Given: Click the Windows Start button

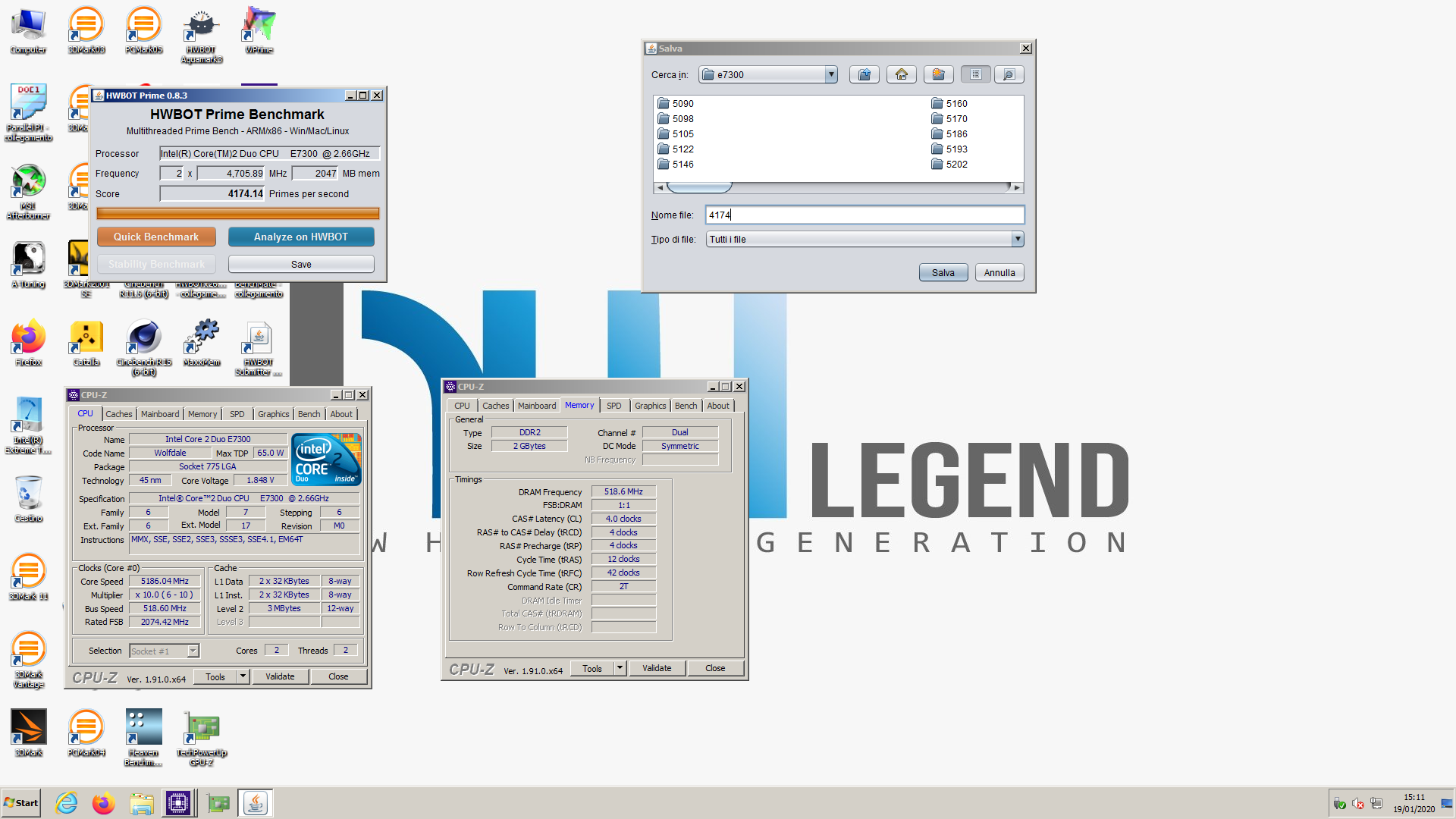Looking at the screenshot, I should coord(21,803).
